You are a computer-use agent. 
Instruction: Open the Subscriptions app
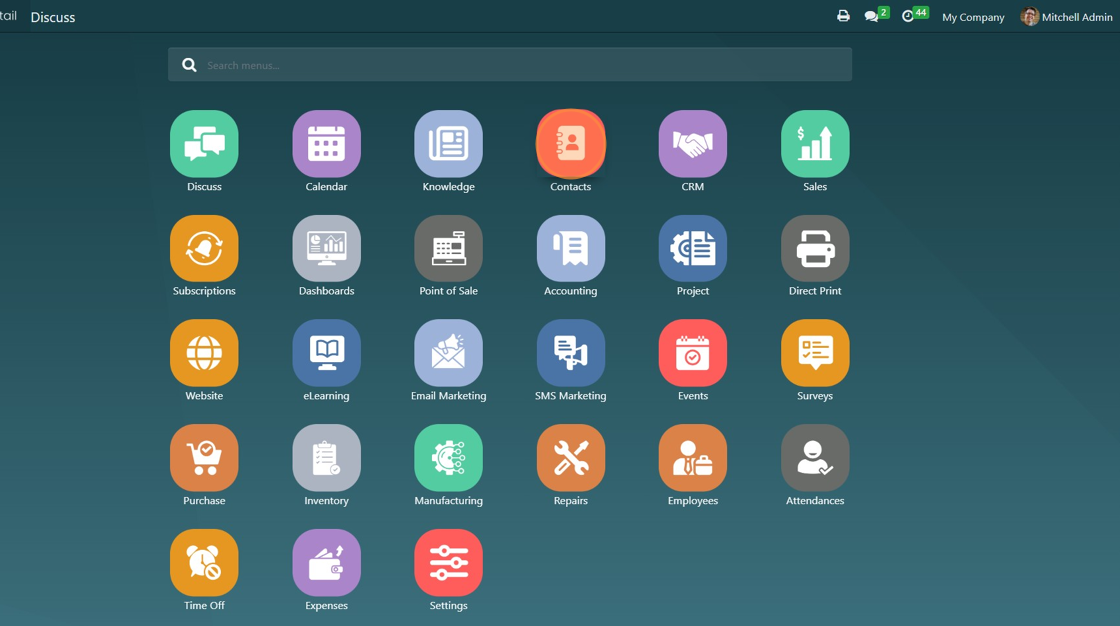click(204, 249)
